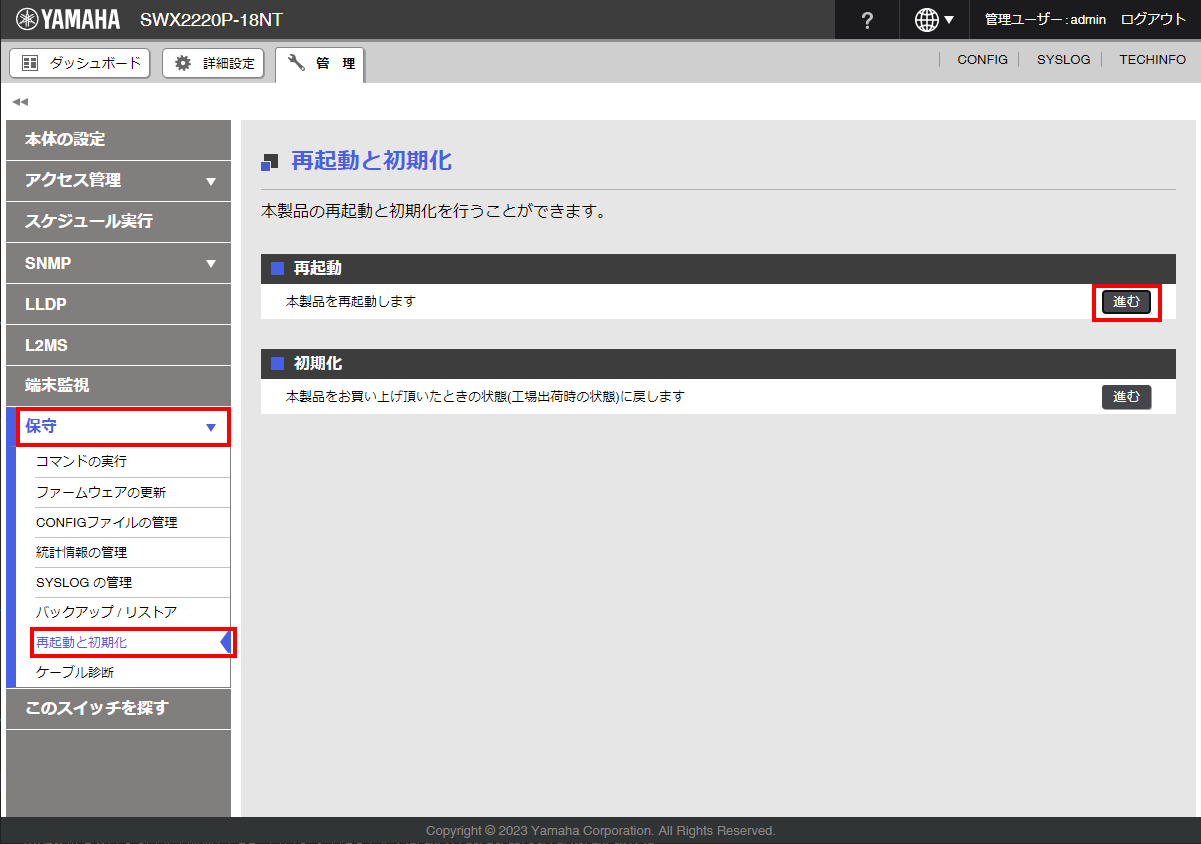
Task: Open the SYSLOG link
Action: (1063, 60)
